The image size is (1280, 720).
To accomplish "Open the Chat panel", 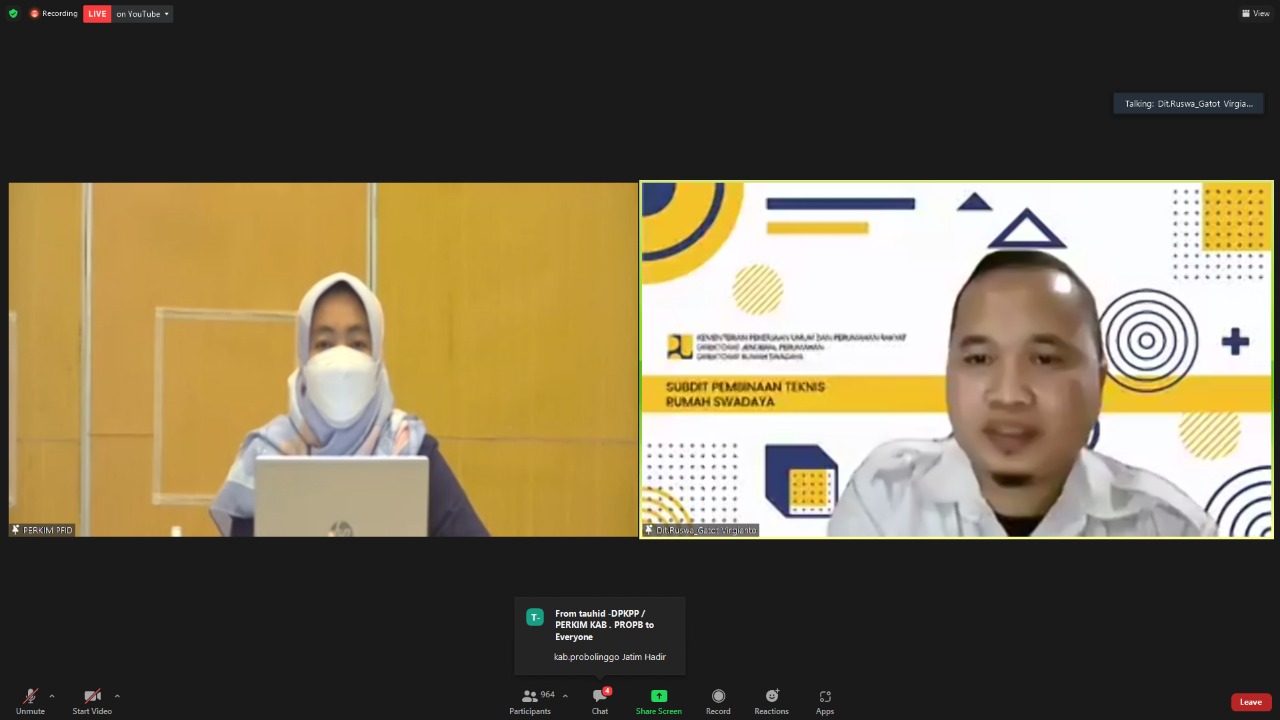I will tap(600, 701).
